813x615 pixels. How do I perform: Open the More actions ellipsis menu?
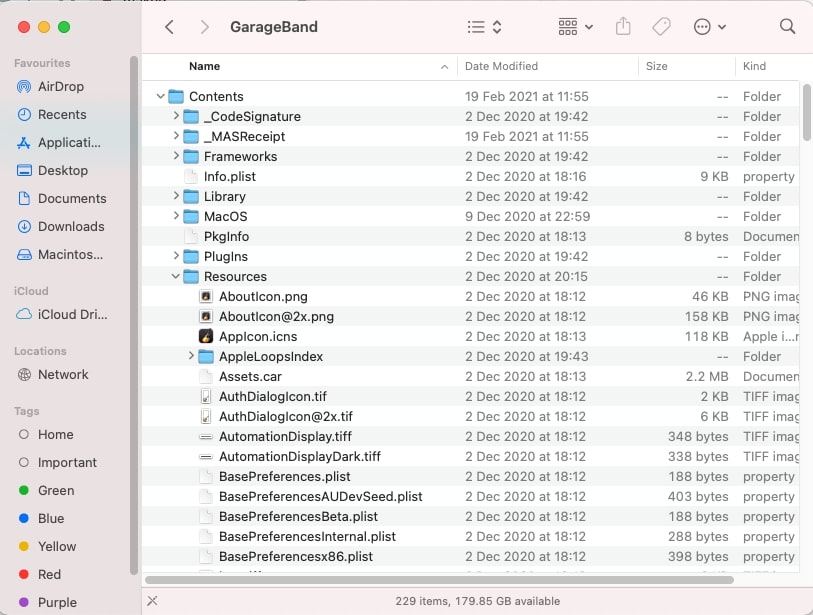click(709, 27)
